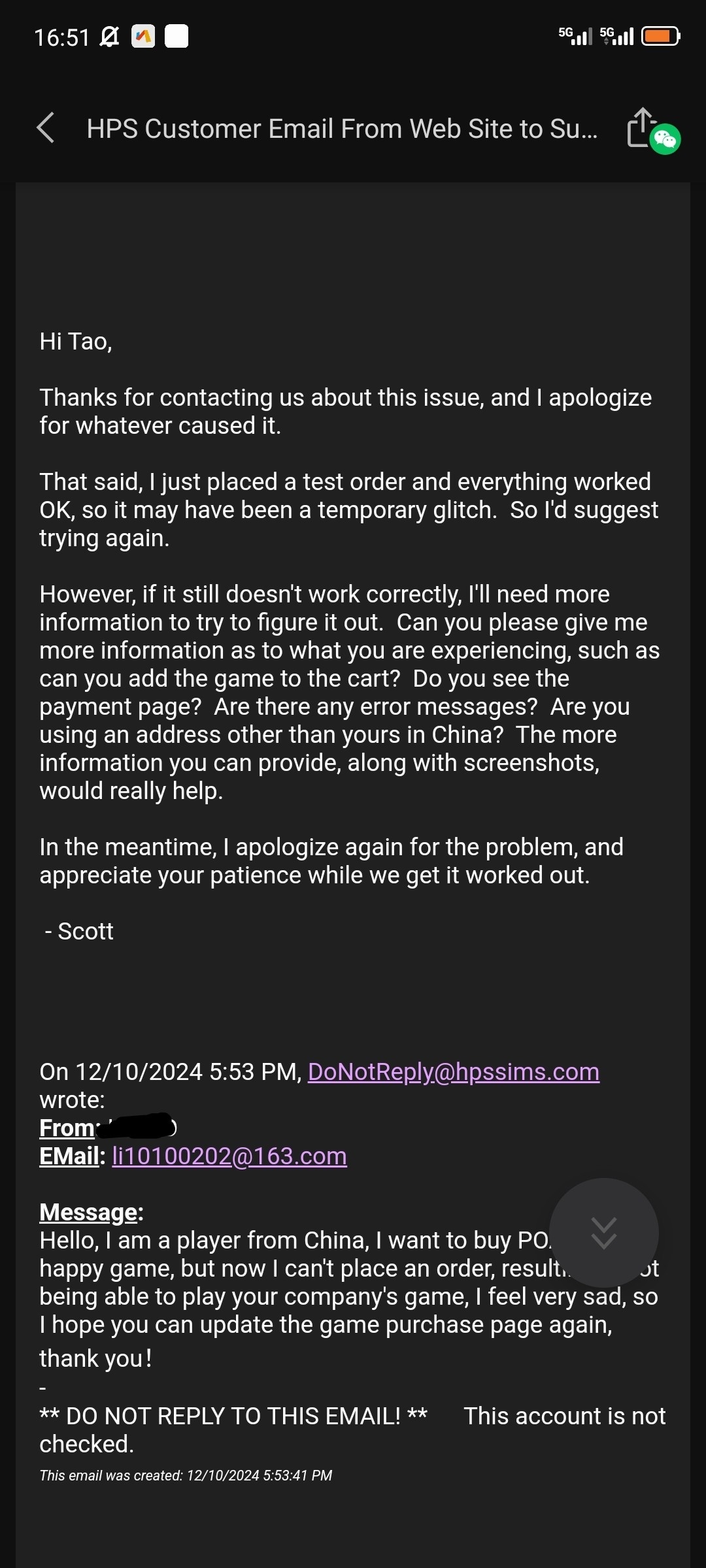Tap the "- Scott" signature line
This screenshot has height=1568, width=706.
pos(79,932)
